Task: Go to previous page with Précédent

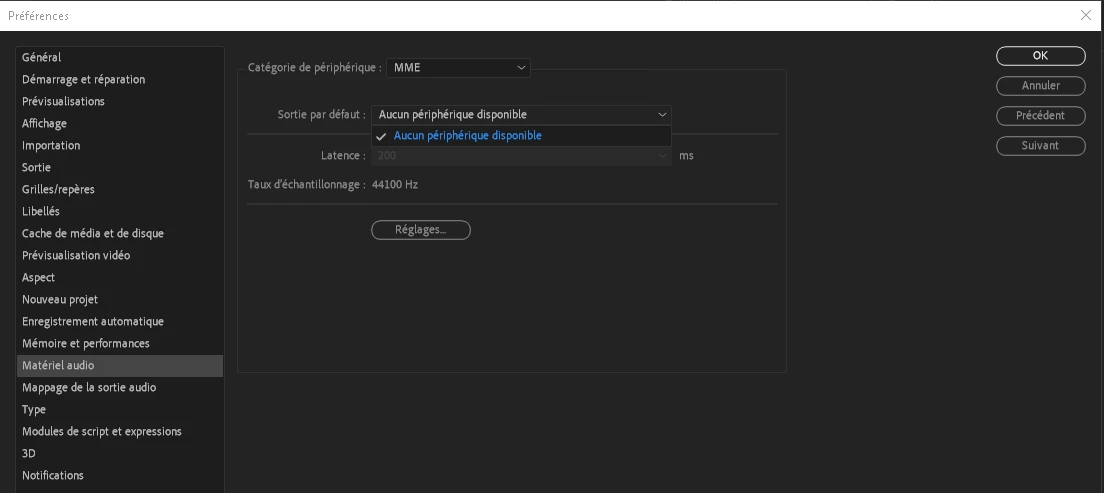Action: pos(1041,116)
